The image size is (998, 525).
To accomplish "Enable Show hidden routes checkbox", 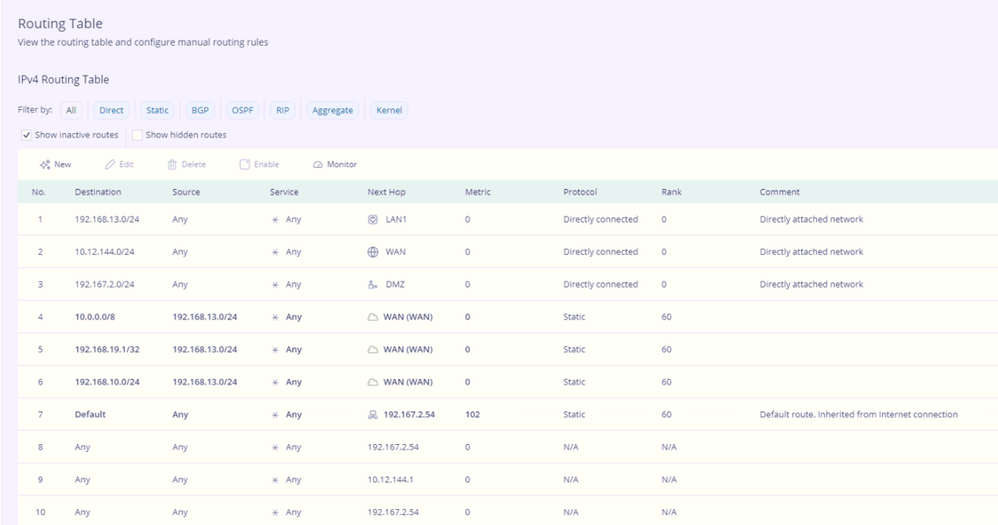I will point(137,135).
